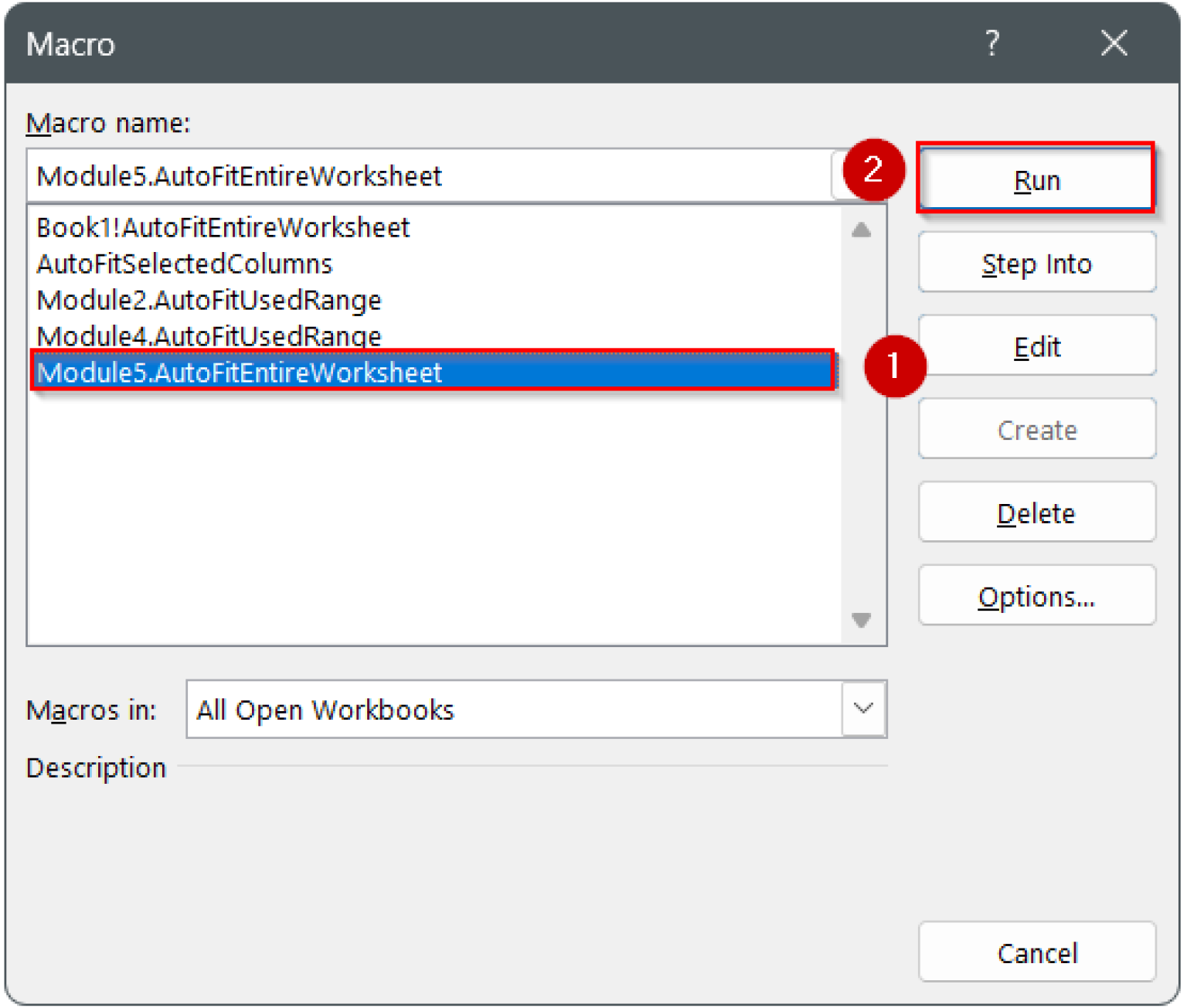
Task: Select AutoFitSelectedColumns in macro list
Action: point(184,264)
